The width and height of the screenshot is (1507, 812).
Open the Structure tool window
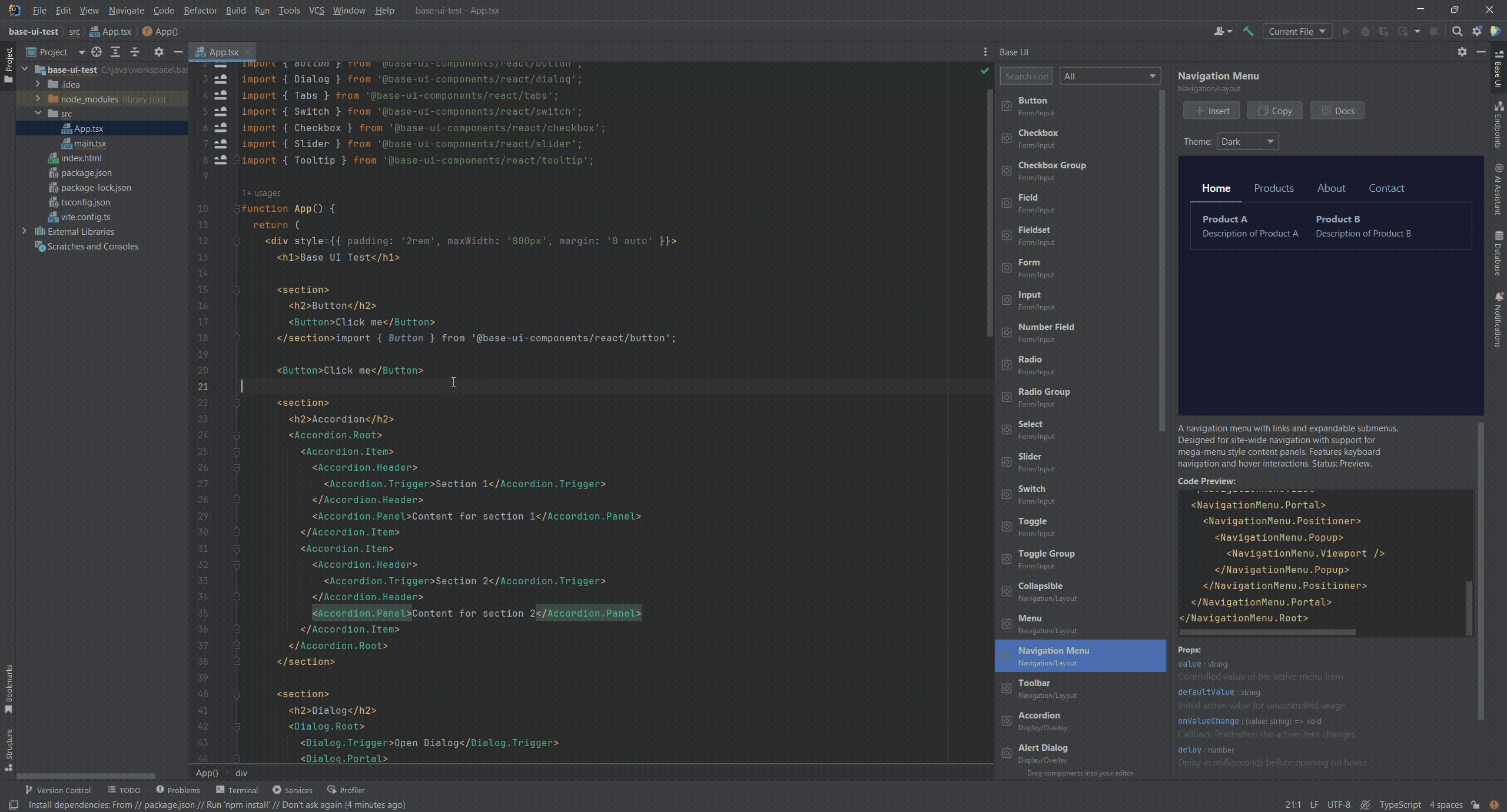[8, 750]
